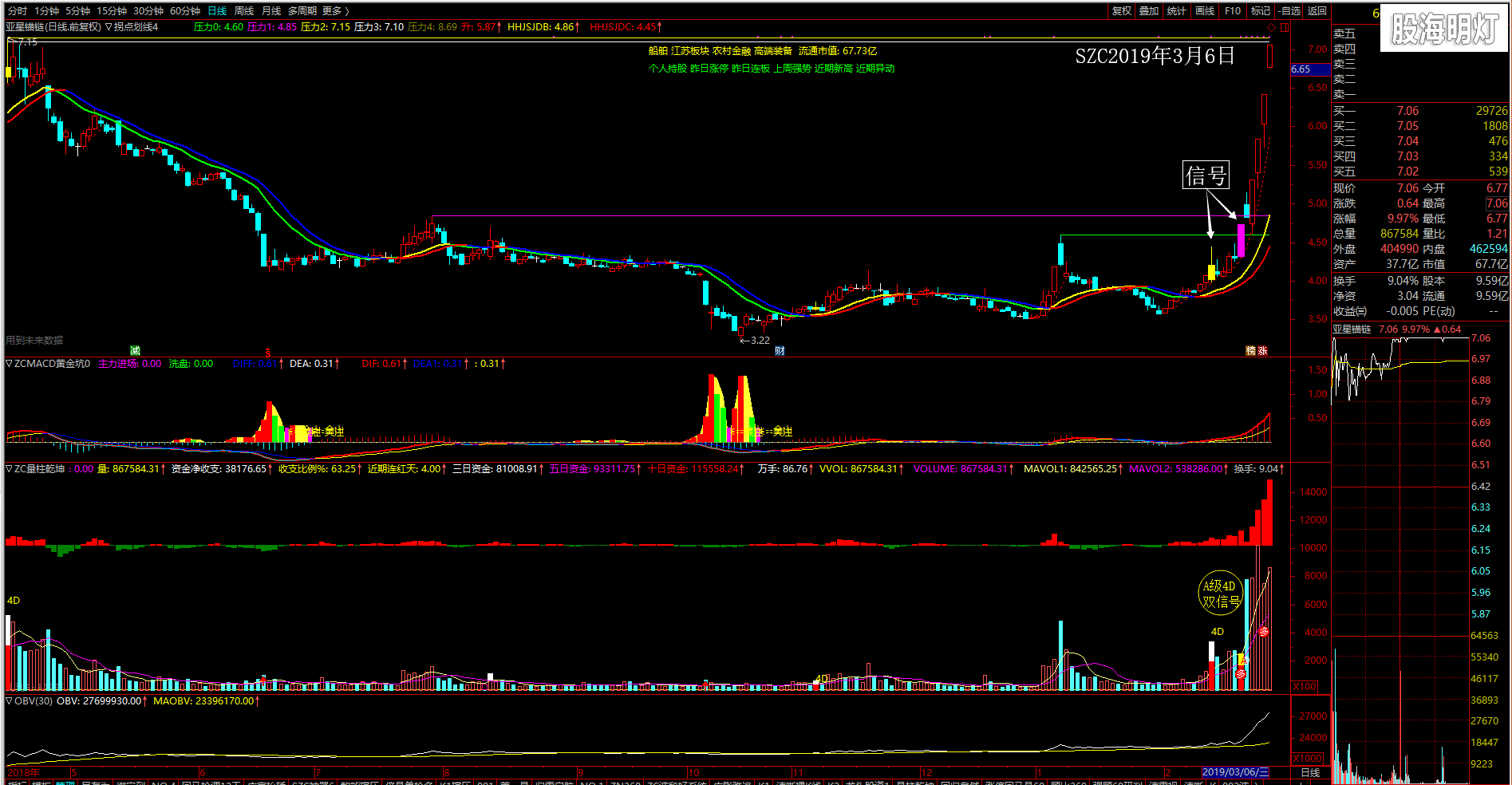This screenshot has height=785, width=1512.
Task: Open the 统计 statistics tool
Action: (1177, 10)
